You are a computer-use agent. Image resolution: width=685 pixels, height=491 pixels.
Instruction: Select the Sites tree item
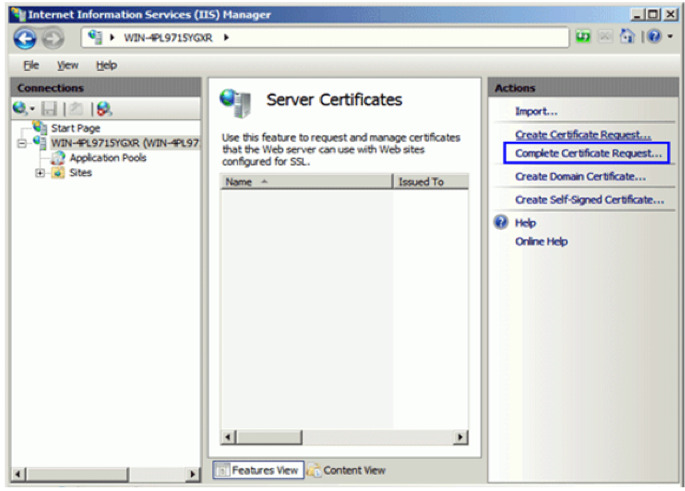[80, 173]
